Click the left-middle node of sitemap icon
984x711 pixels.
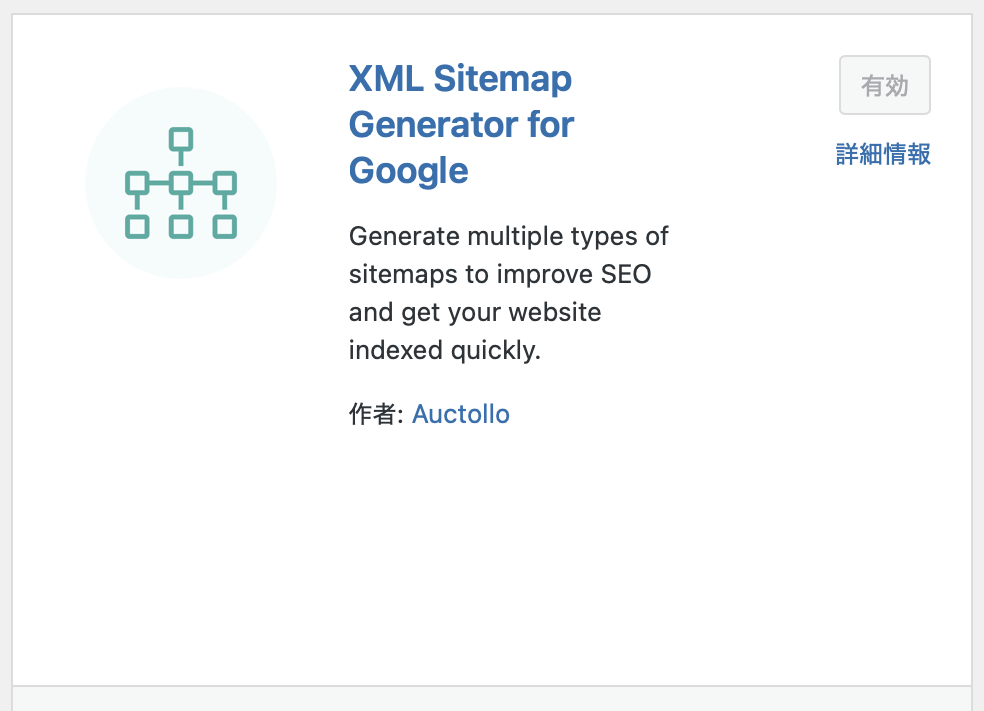point(137,183)
